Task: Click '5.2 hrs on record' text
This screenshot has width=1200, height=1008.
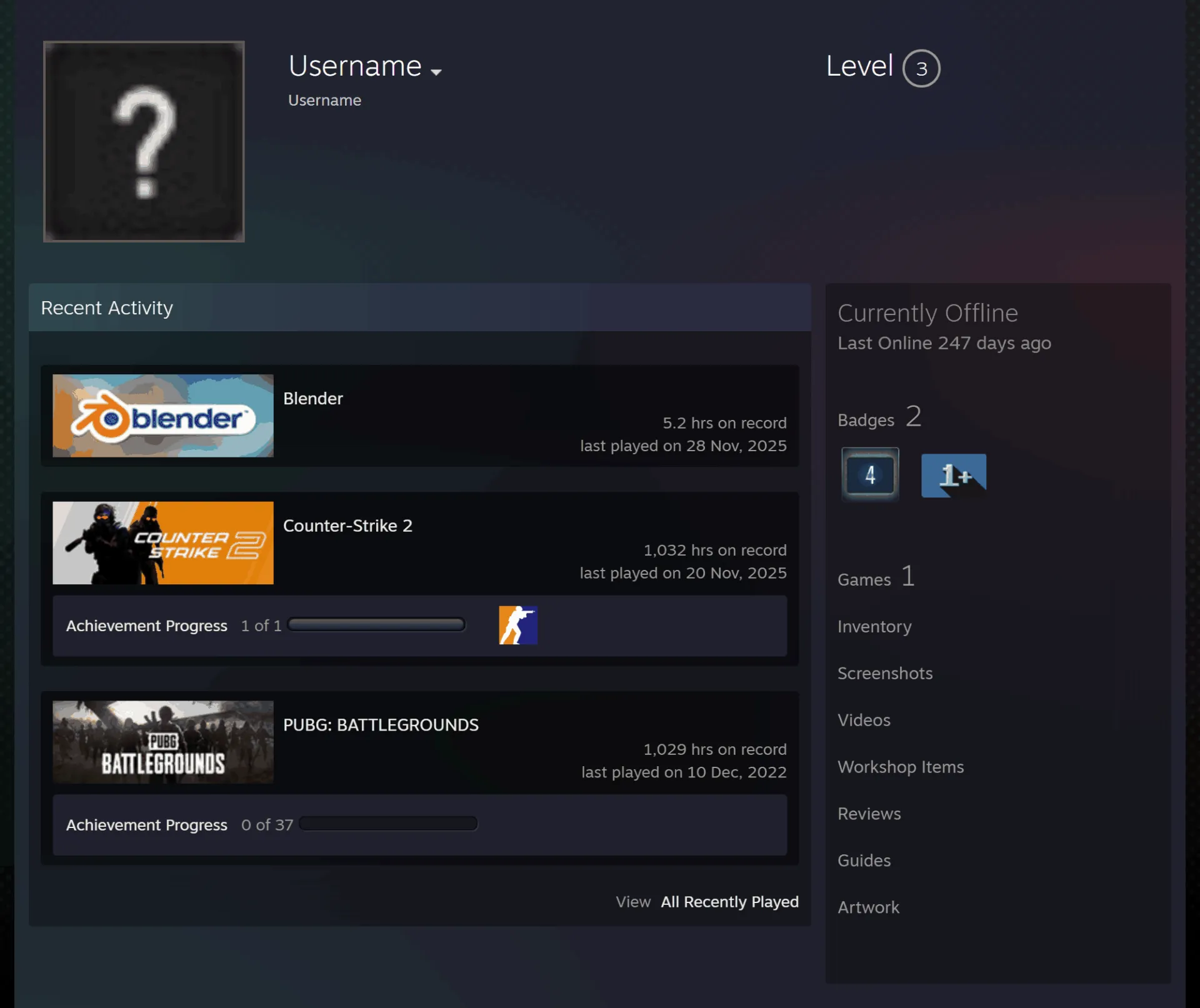Action: (x=724, y=423)
